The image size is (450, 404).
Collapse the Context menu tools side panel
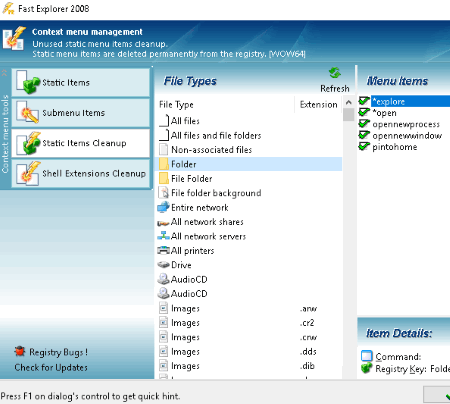click(x=5, y=73)
